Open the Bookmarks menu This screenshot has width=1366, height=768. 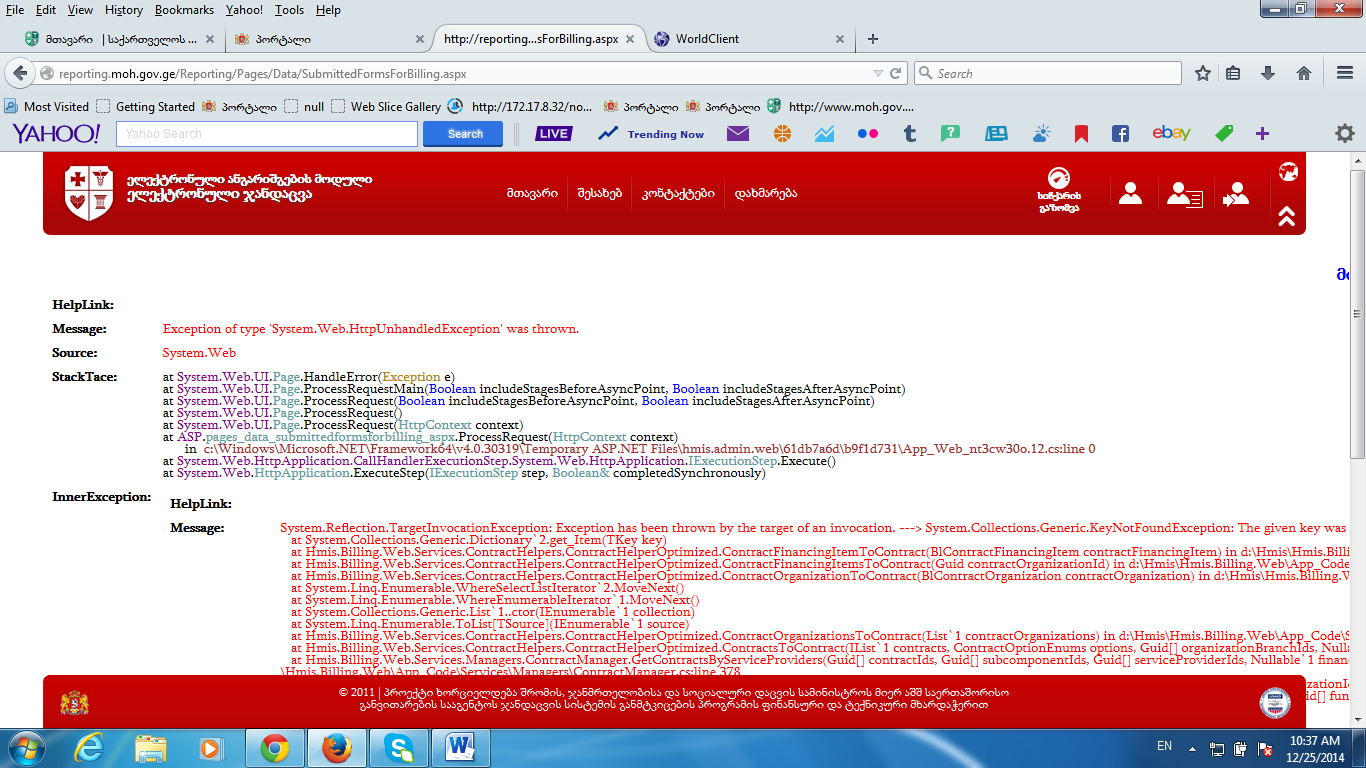184,10
